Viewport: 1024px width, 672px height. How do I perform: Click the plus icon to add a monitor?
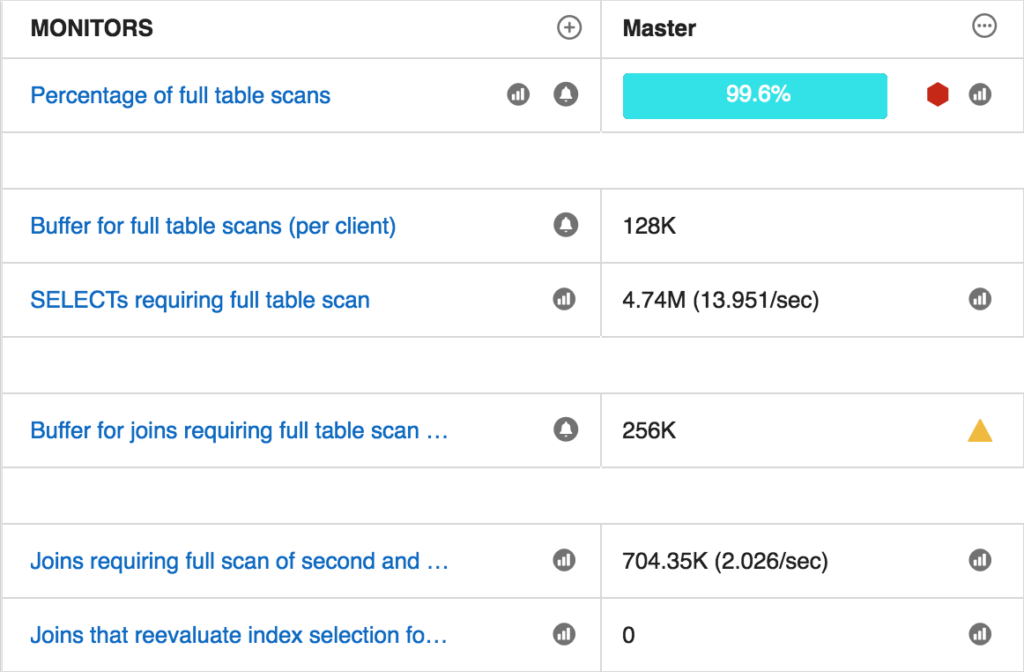[569, 28]
